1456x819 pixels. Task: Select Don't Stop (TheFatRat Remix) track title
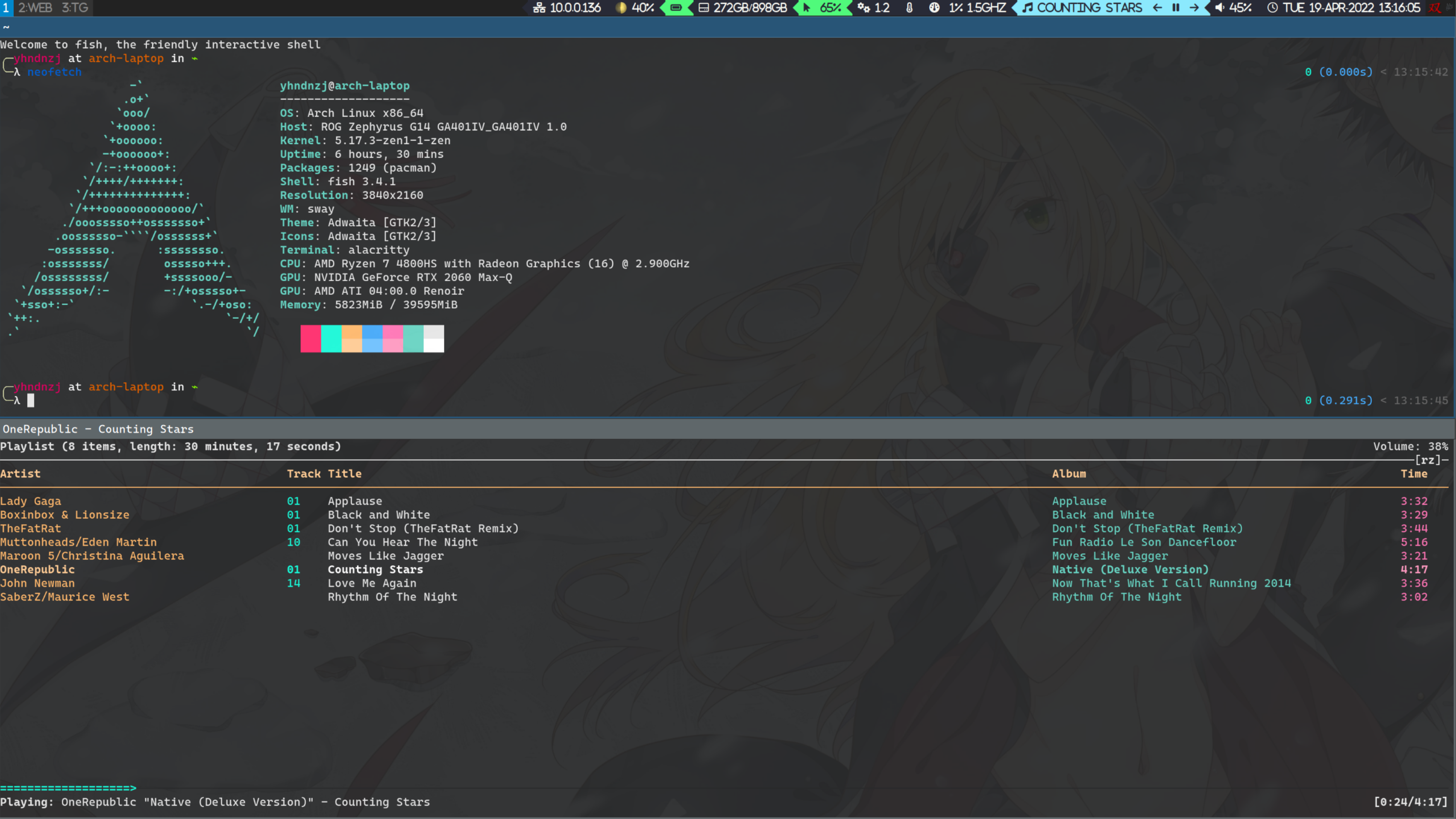pos(423,528)
